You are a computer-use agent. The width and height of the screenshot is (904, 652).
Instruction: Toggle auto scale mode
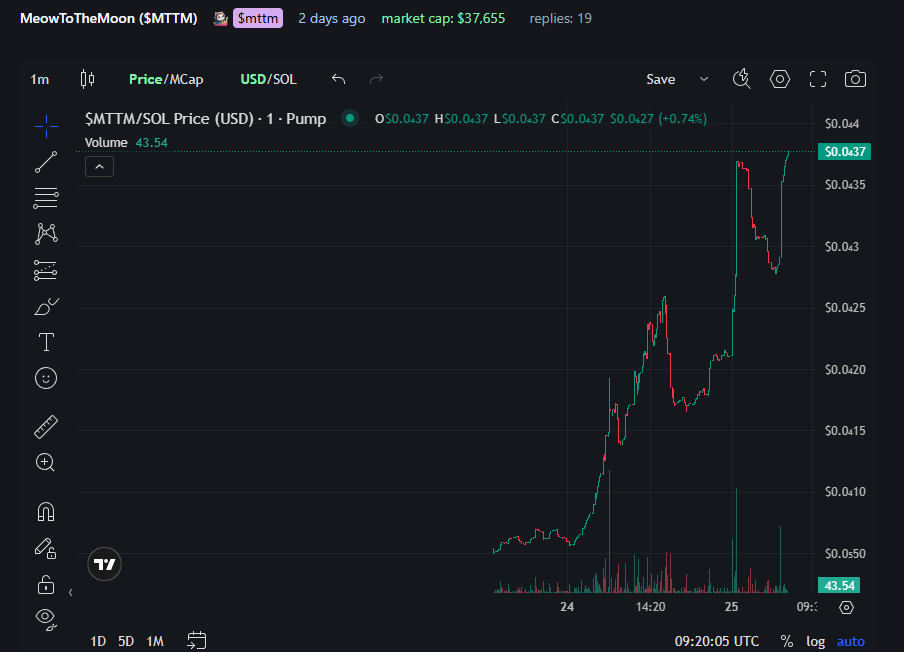pos(850,641)
